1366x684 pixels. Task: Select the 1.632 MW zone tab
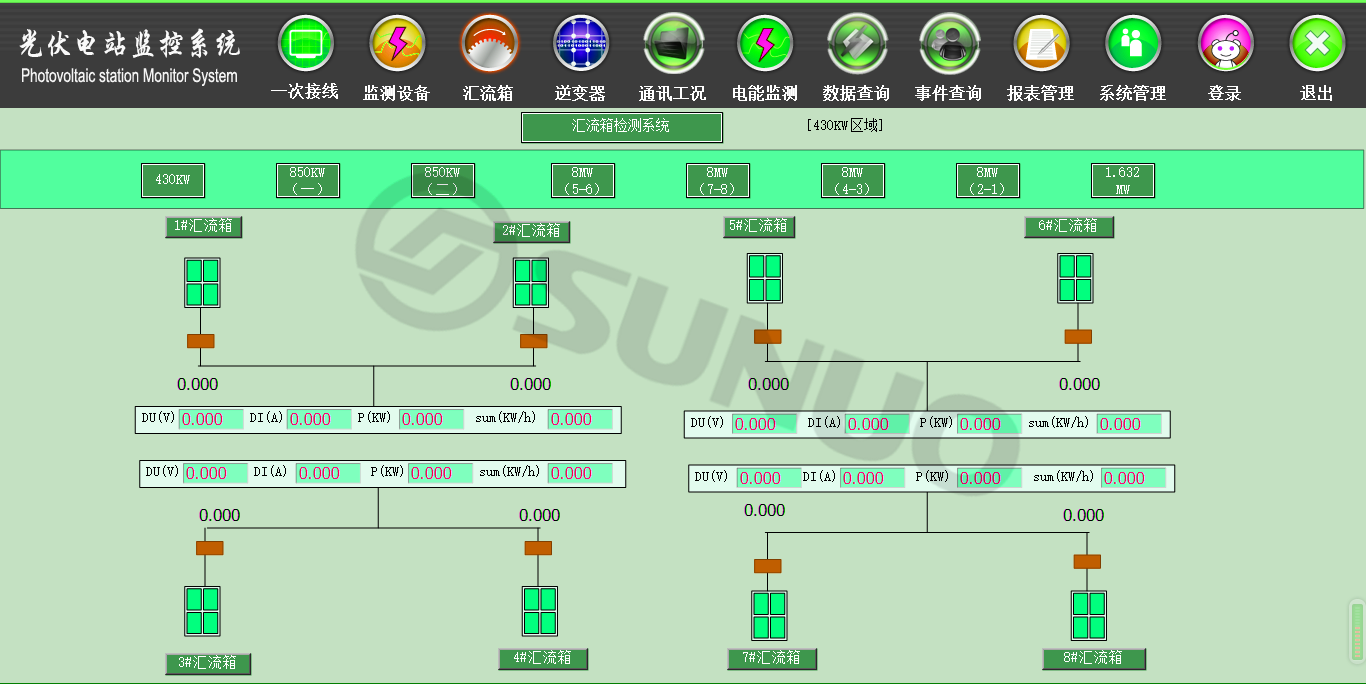(x=1122, y=181)
